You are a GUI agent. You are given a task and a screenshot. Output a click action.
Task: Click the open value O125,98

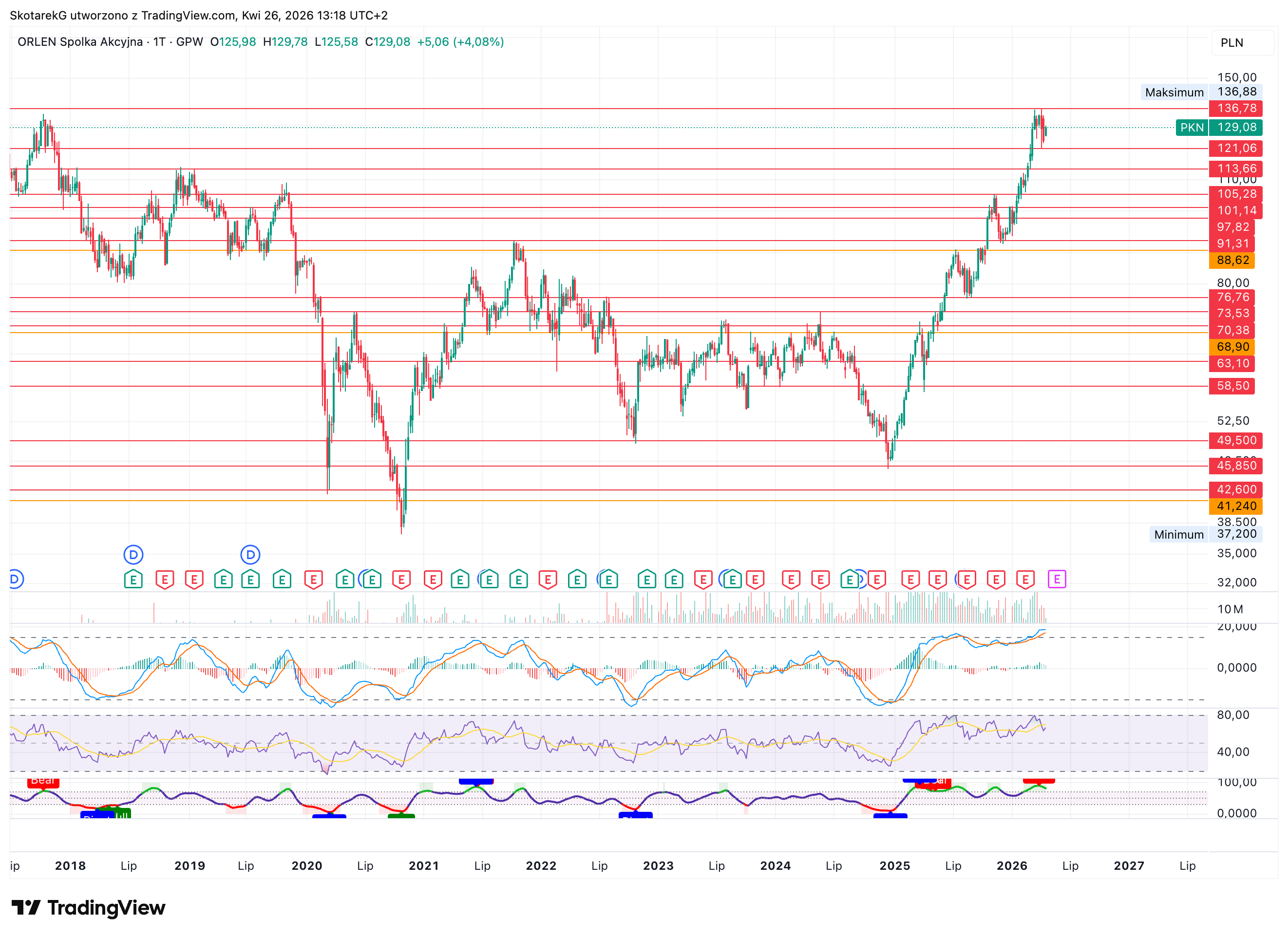pos(233,42)
